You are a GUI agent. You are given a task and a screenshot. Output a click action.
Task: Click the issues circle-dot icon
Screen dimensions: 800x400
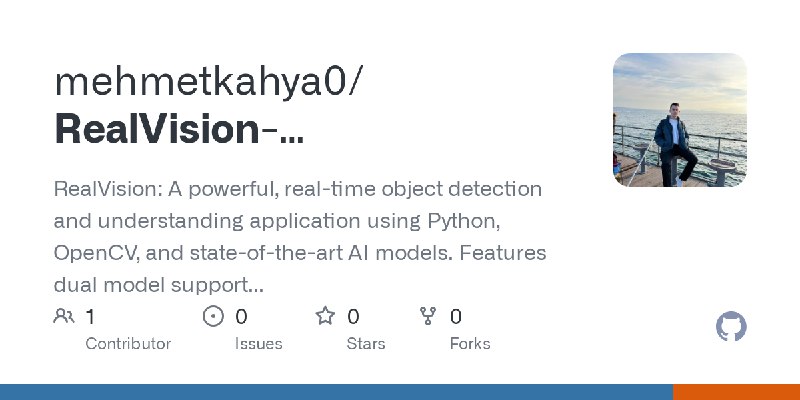213,316
